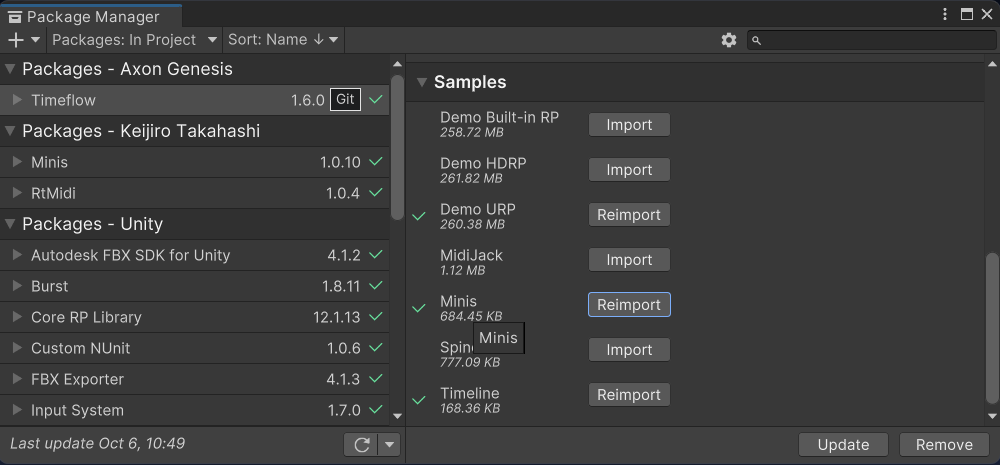1000x465 pixels.
Task: Open the three-dot window options menu
Action: tap(945, 14)
